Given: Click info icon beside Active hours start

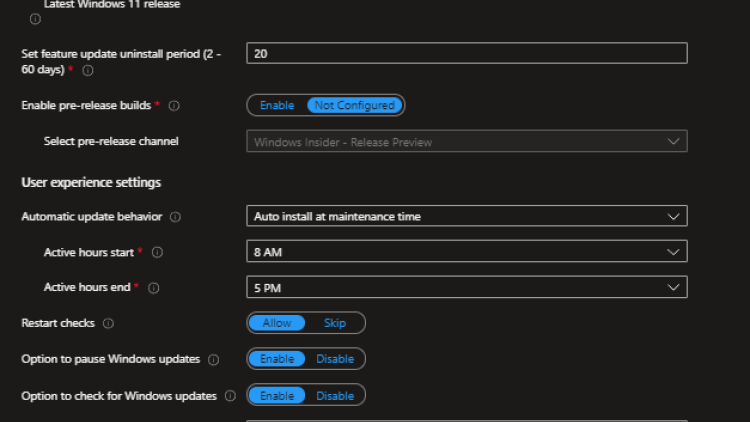Looking at the screenshot, I should pos(156,252).
